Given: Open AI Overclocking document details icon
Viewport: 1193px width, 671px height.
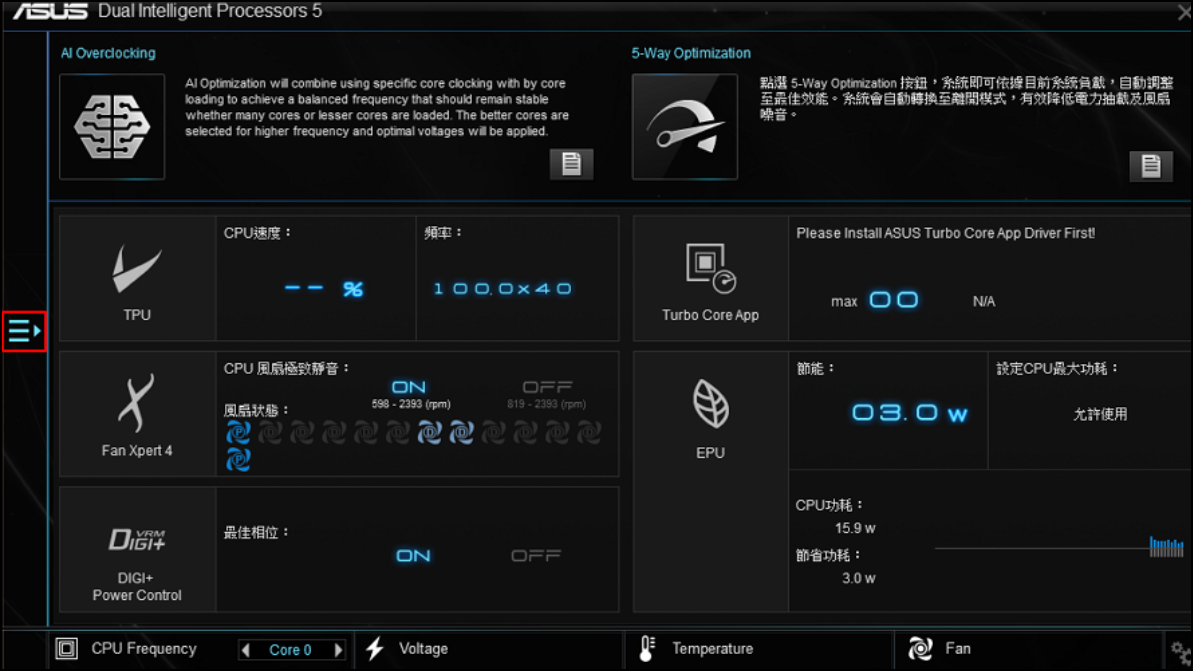Looking at the screenshot, I should [571, 164].
